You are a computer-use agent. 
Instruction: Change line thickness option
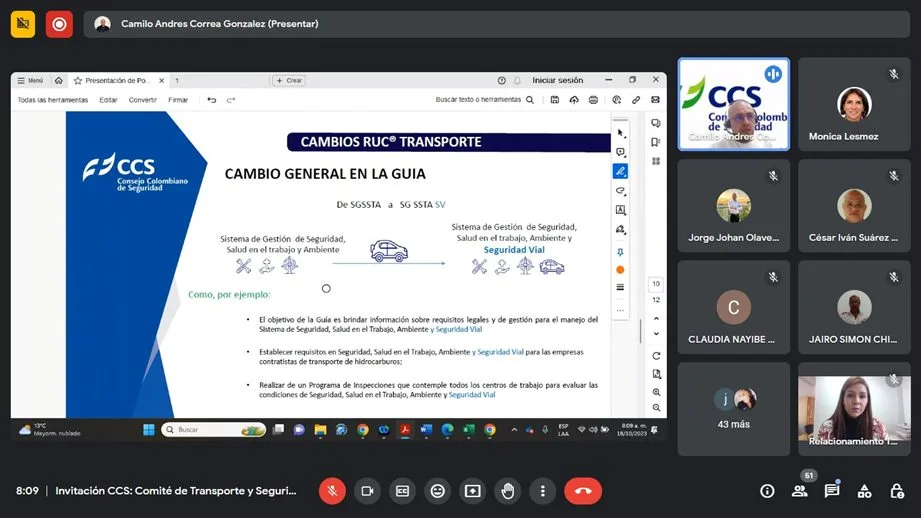(620, 287)
